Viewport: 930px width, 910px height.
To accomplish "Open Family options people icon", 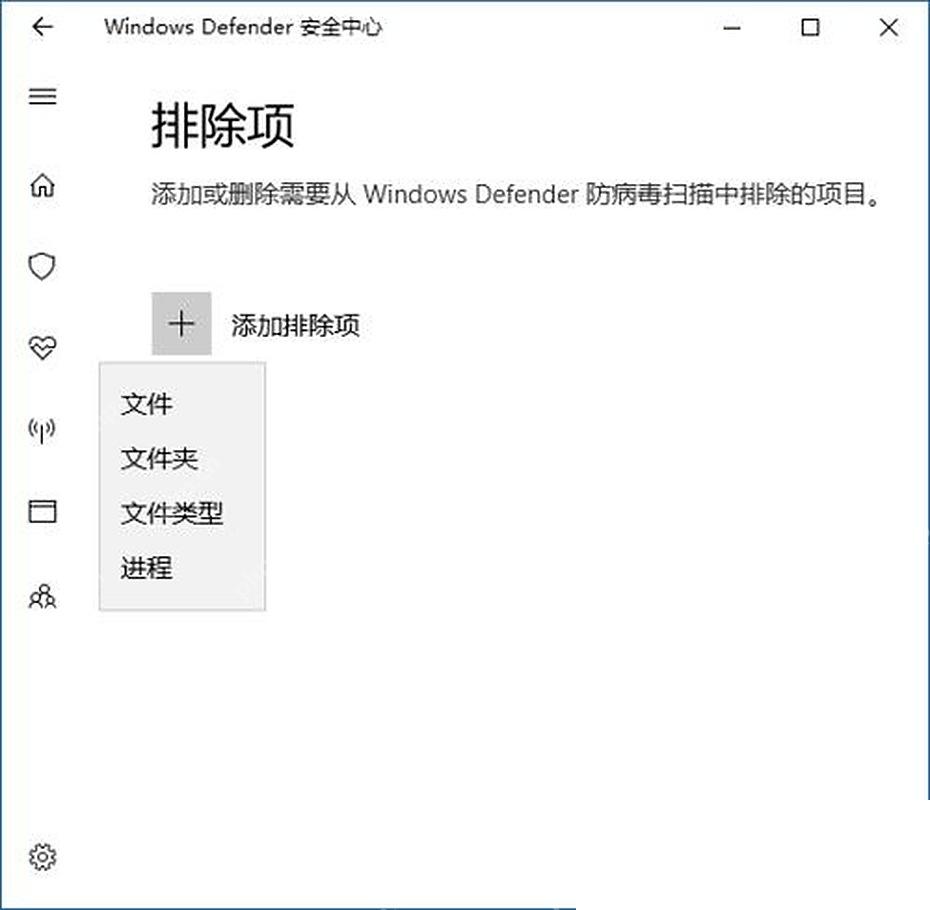I will (x=43, y=597).
